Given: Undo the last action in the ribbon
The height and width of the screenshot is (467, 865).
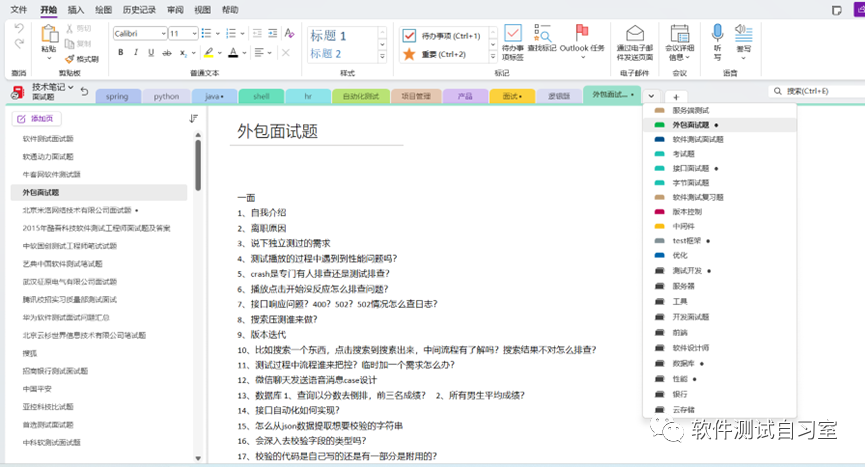Looking at the screenshot, I should point(19,28).
